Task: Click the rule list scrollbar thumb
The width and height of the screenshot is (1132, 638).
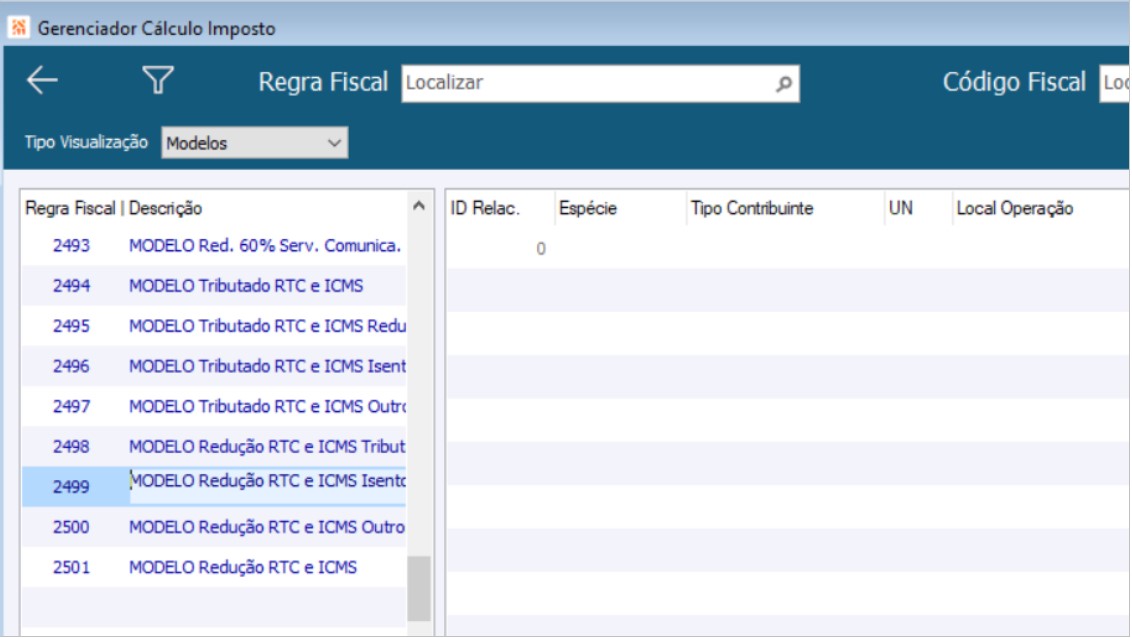Action: click(419, 588)
